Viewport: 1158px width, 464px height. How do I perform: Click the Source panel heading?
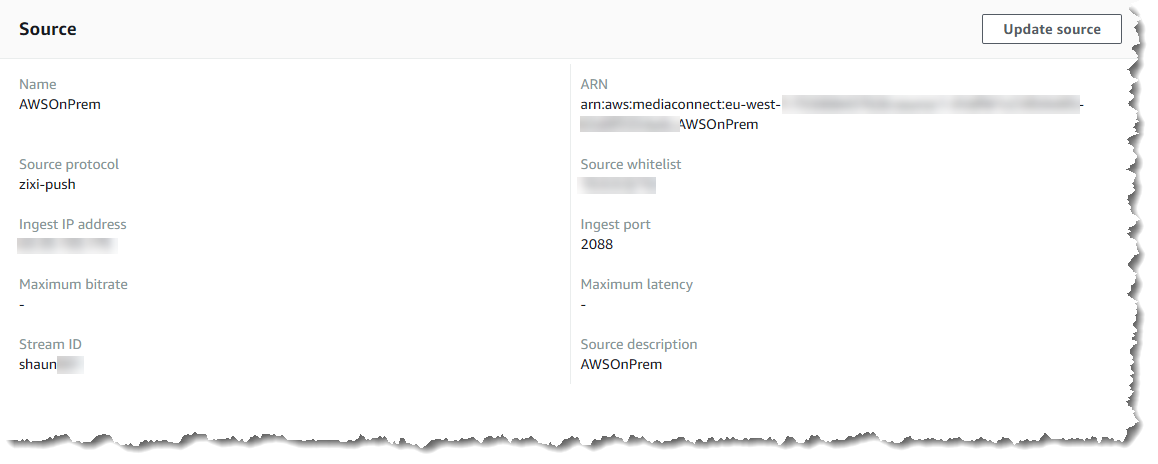[48, 29]
